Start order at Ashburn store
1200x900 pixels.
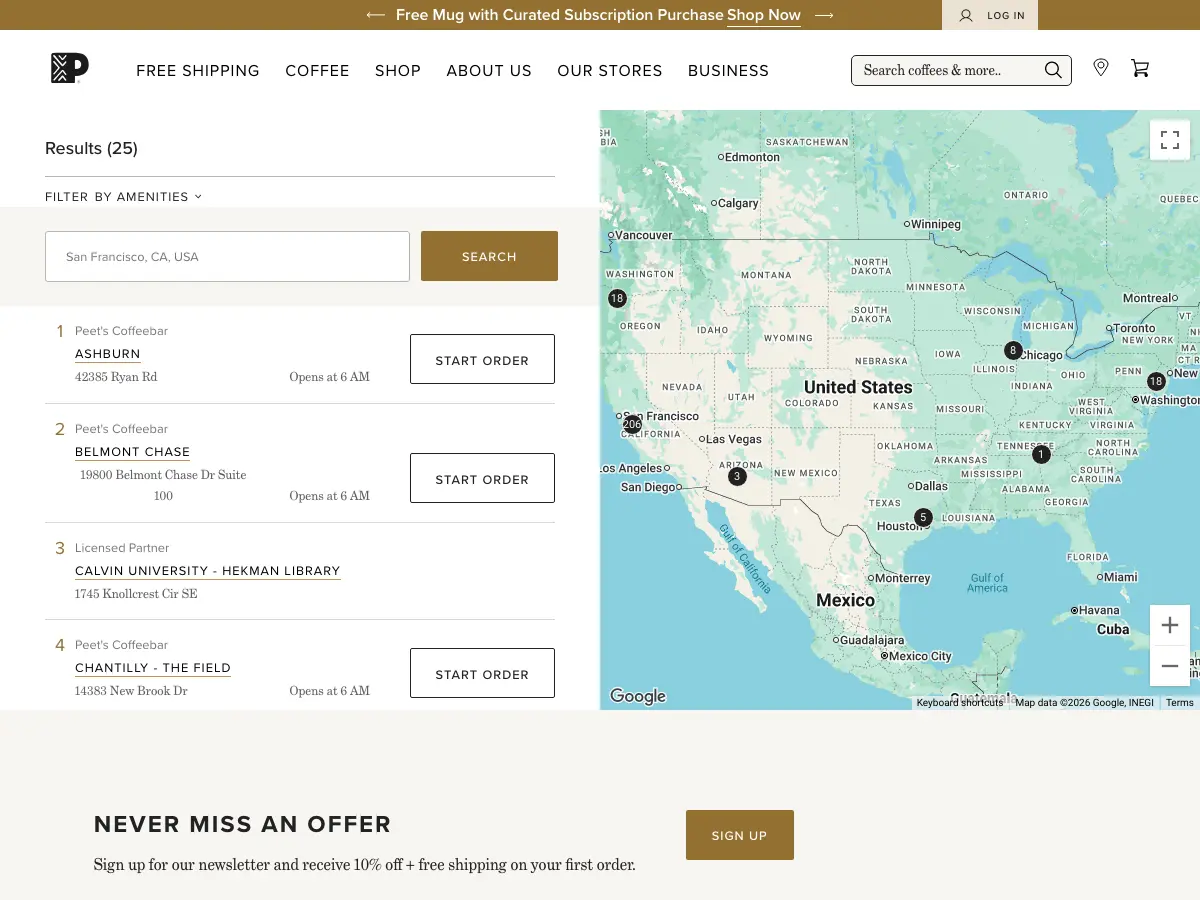pyautogui.click(x=482, y=359)
